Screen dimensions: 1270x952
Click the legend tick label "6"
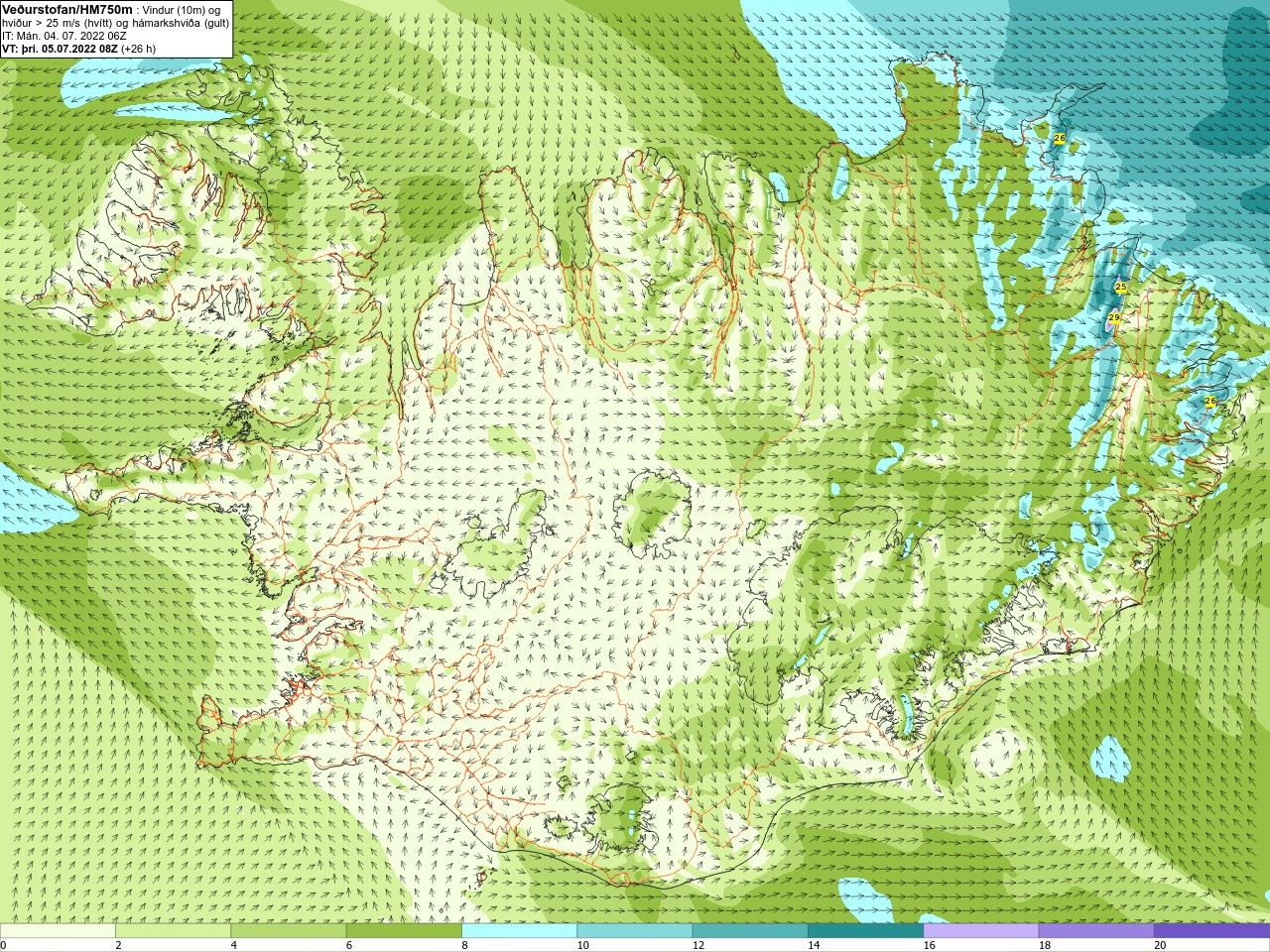coord(349,945)
